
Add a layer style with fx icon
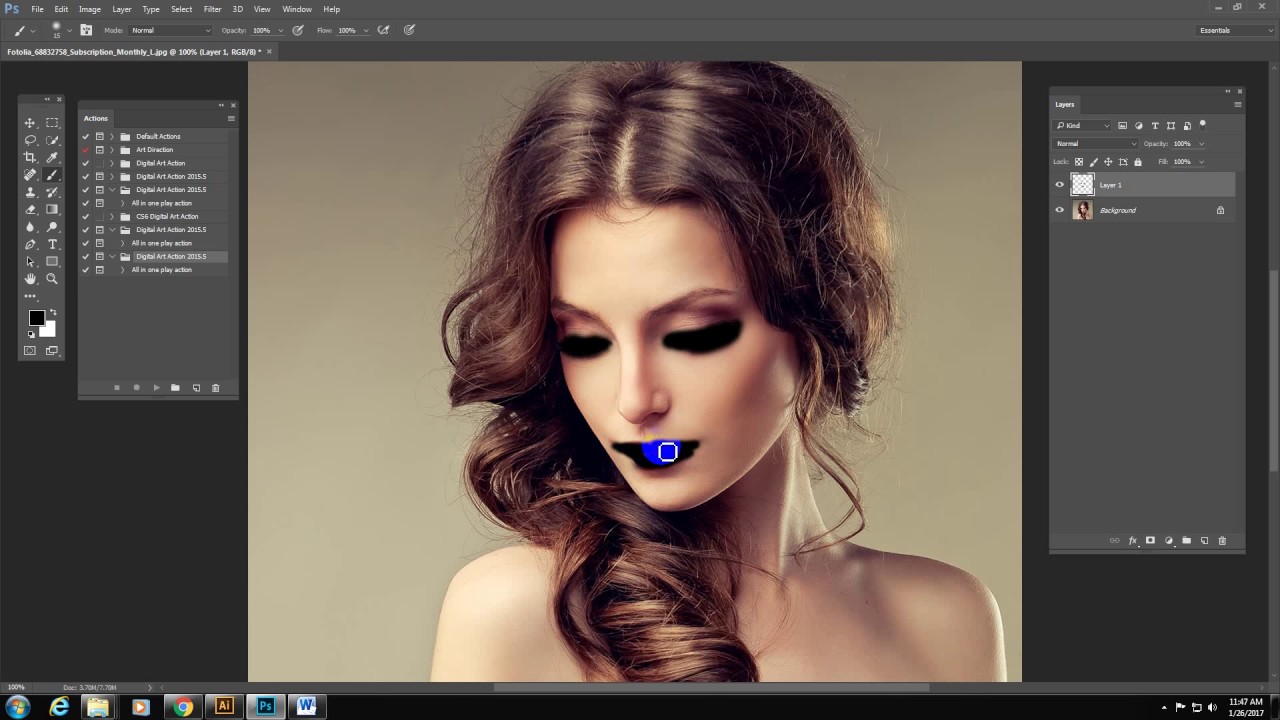pos(1133,540)
